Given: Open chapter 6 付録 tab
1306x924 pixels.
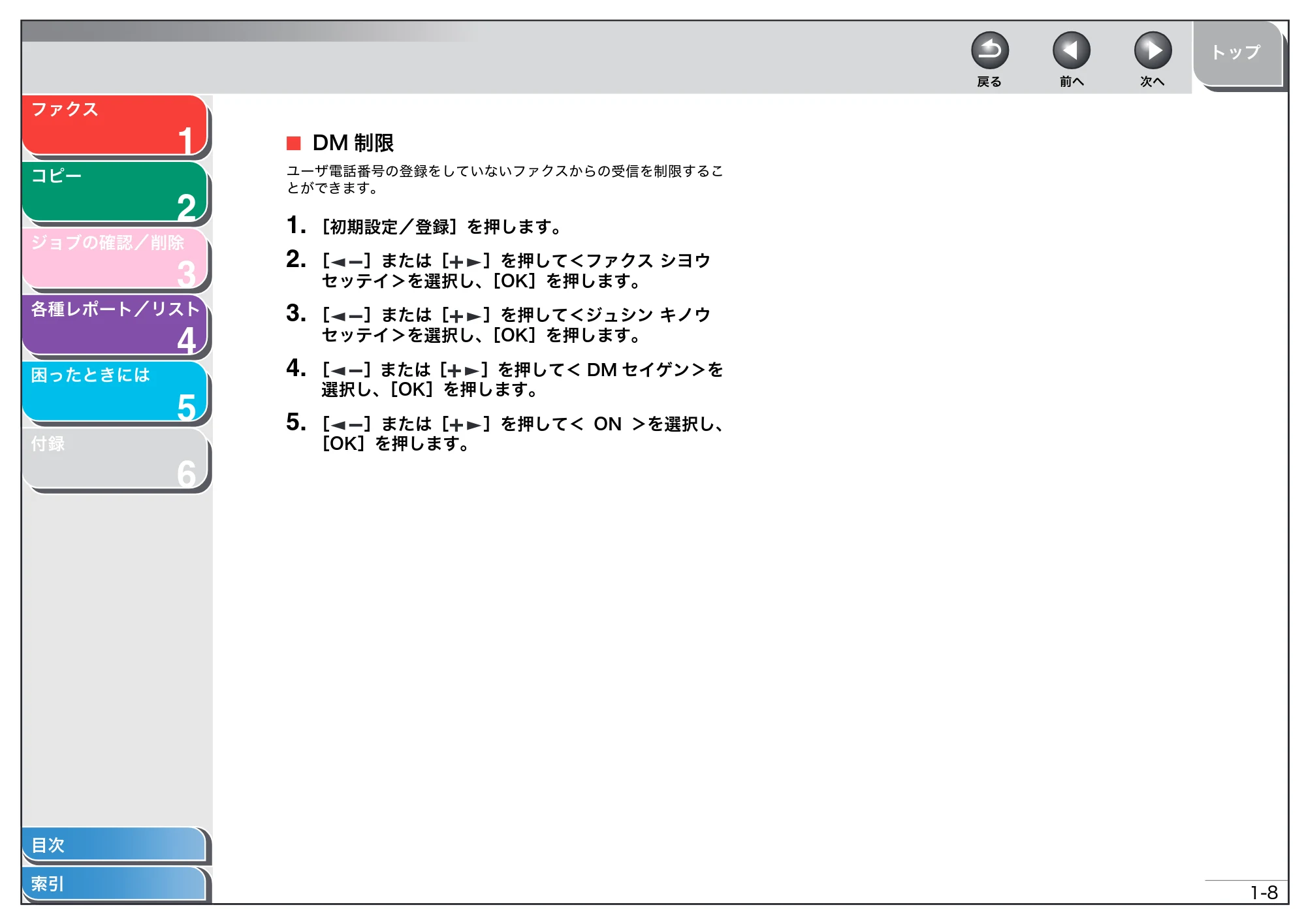Looking at the screenshot, I should (x=115, y=458).
